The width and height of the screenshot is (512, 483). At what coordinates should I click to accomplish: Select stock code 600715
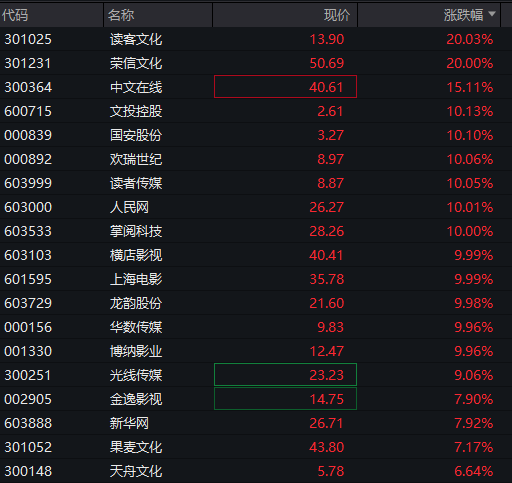point(28,111)
